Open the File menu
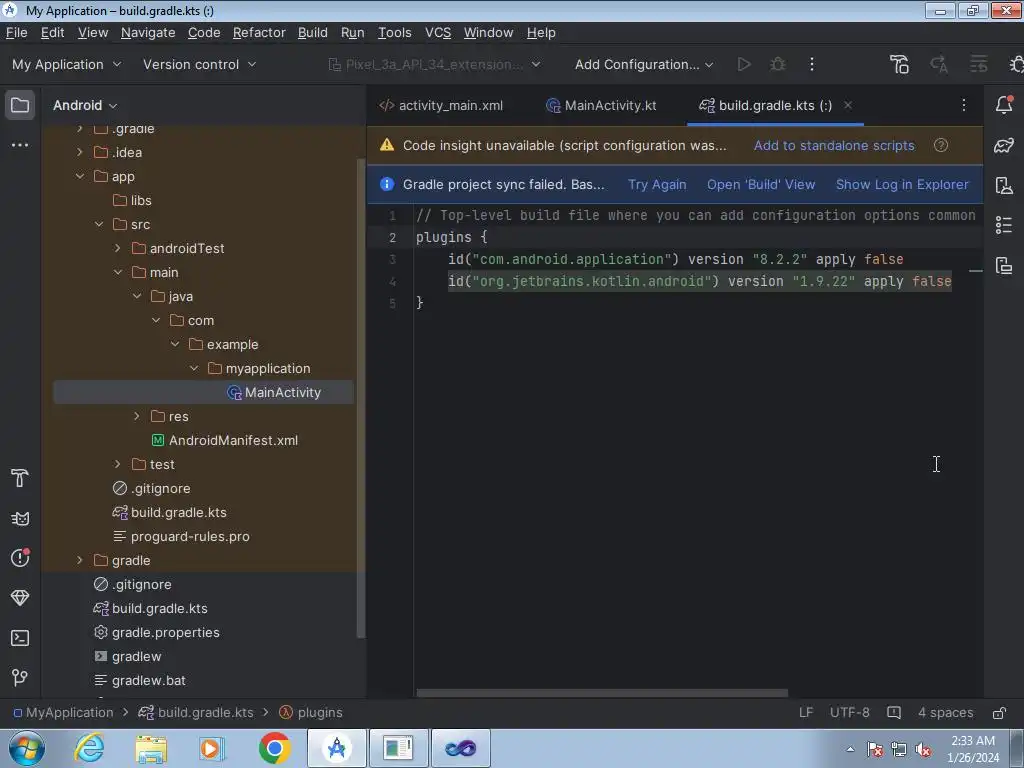Image resolution: width=1024 pixels, height=768 pixels. (16, 33)
